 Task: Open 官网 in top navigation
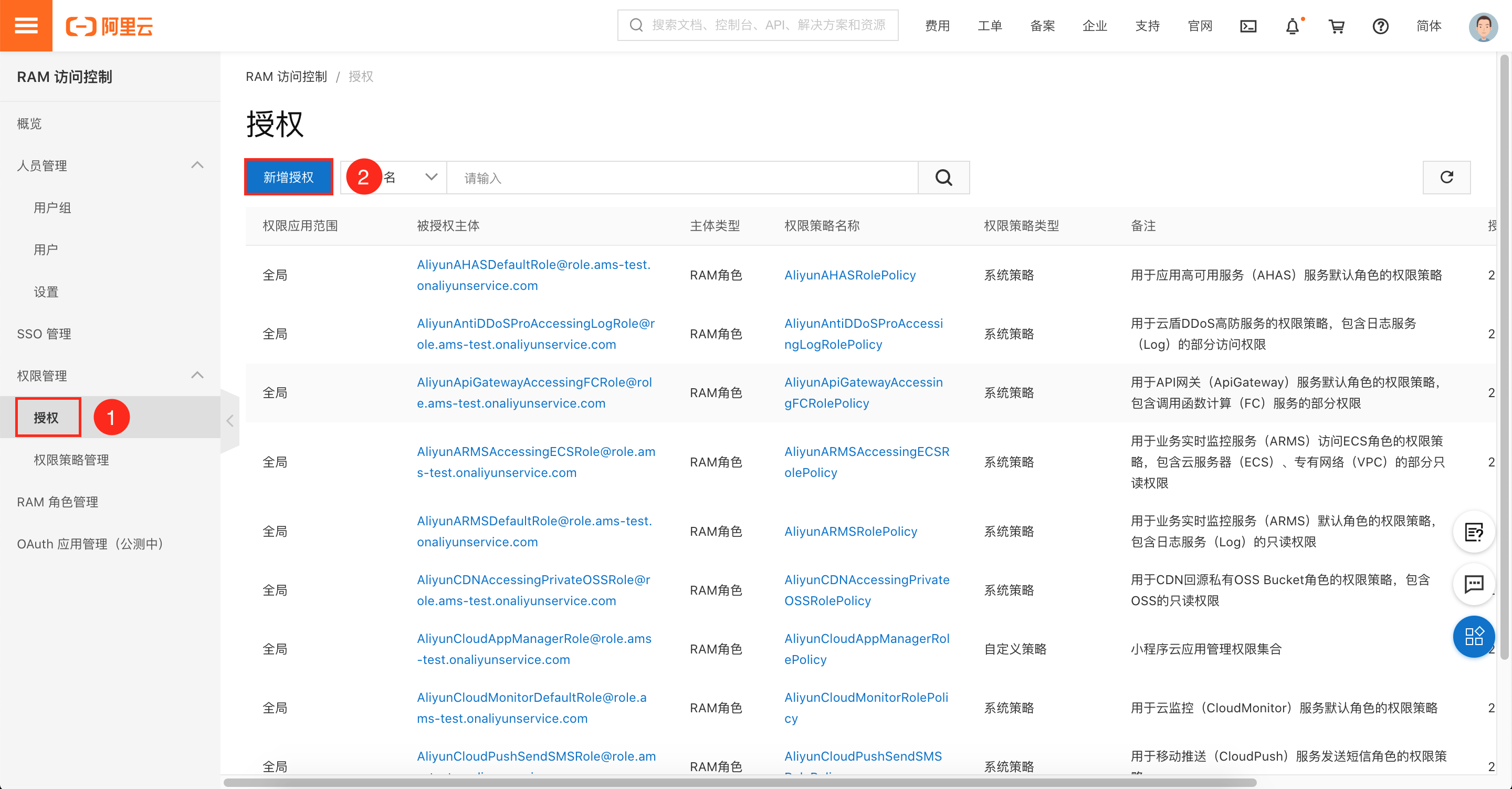[1200, 26]
